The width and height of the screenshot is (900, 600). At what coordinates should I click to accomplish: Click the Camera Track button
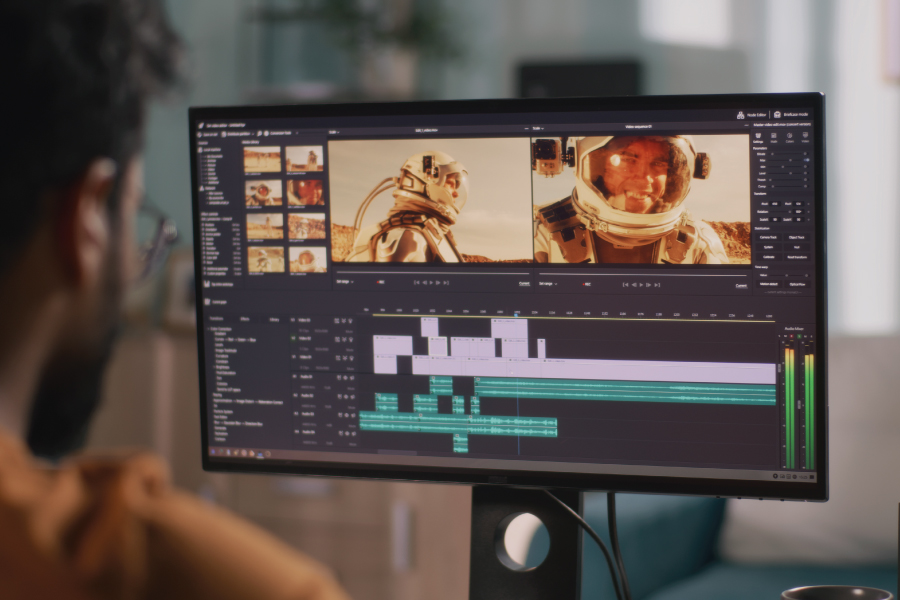tap(768, 237)
